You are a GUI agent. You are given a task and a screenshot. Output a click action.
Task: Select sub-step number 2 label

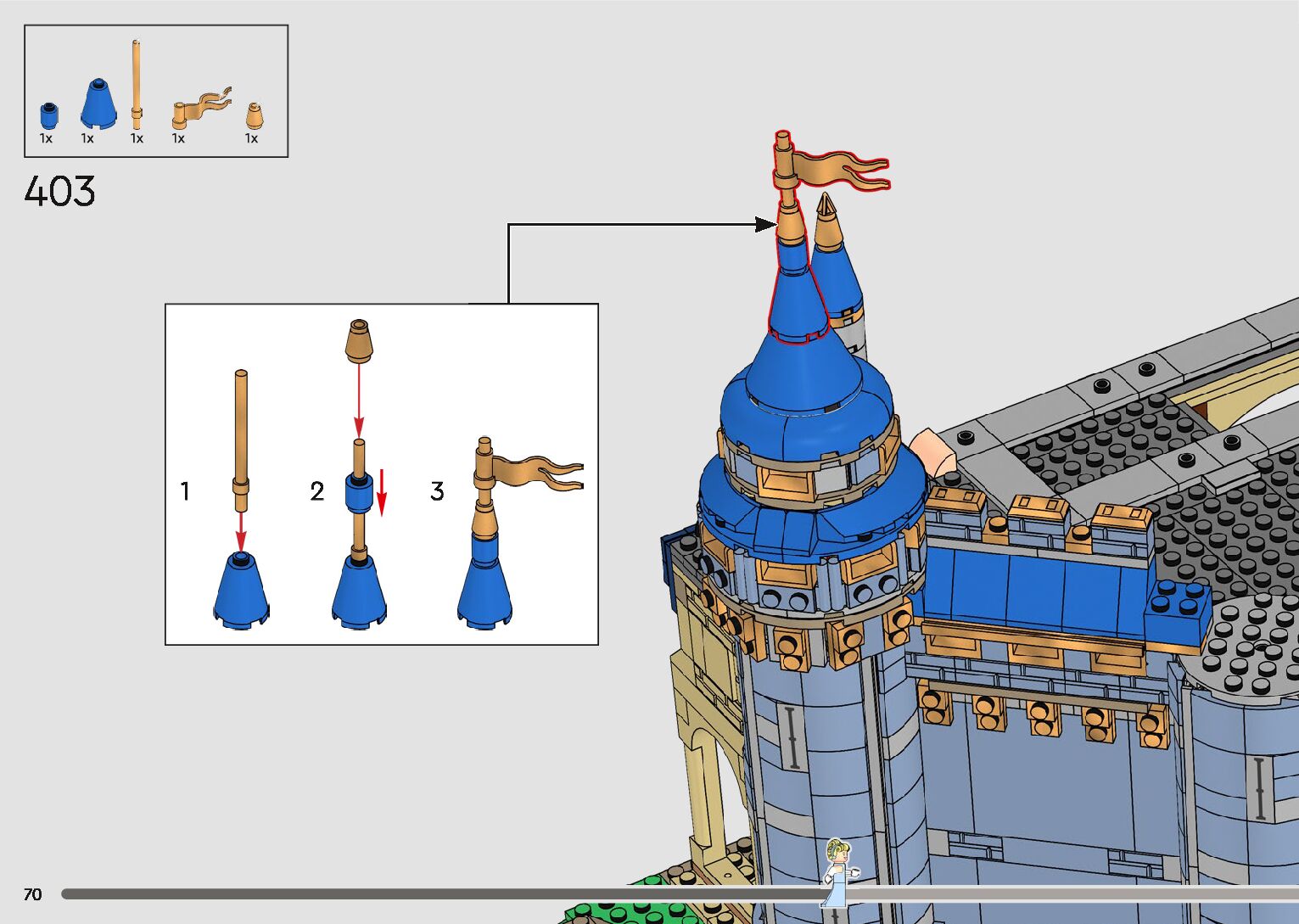tap(317, 491)
